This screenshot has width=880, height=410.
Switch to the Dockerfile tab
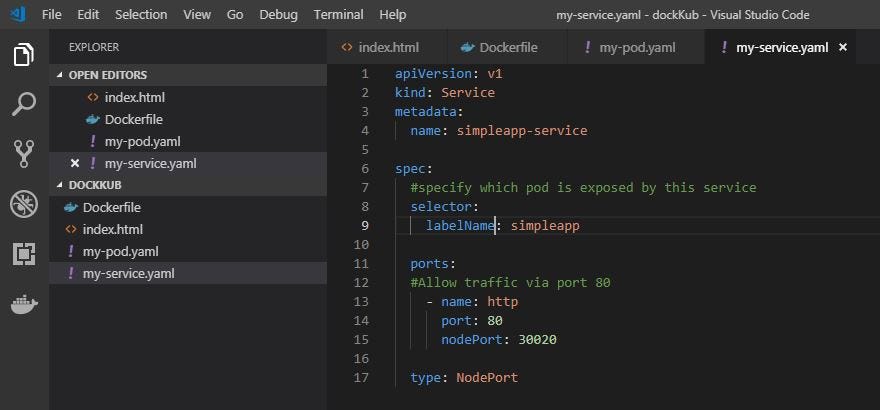coord(499,47)
